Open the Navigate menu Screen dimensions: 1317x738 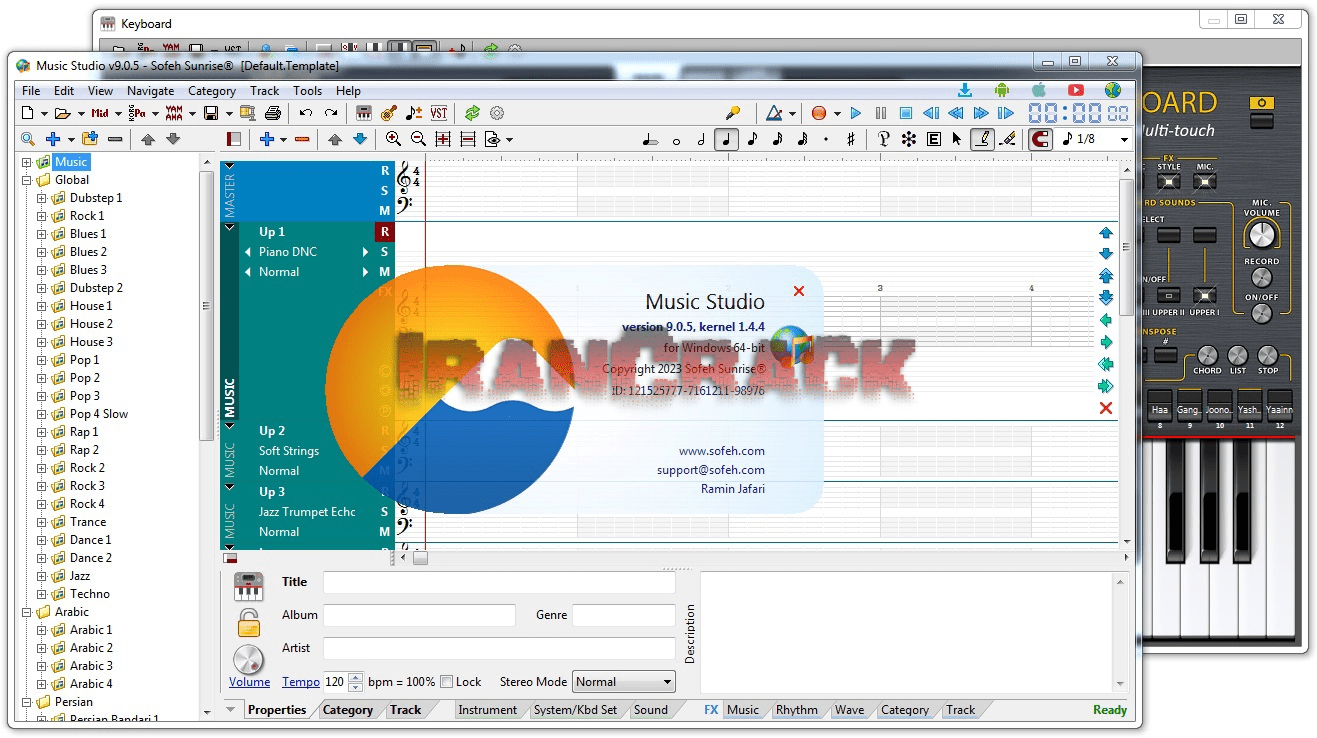coord(150,91)
